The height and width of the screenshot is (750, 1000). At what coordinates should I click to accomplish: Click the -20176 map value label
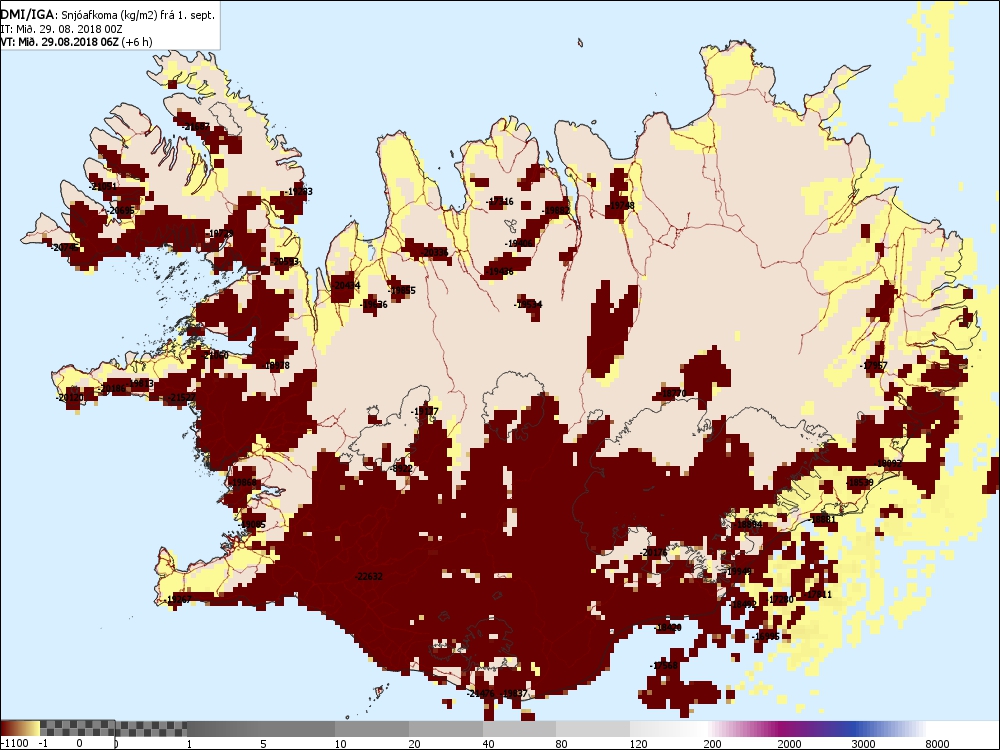tap(654, 552)
